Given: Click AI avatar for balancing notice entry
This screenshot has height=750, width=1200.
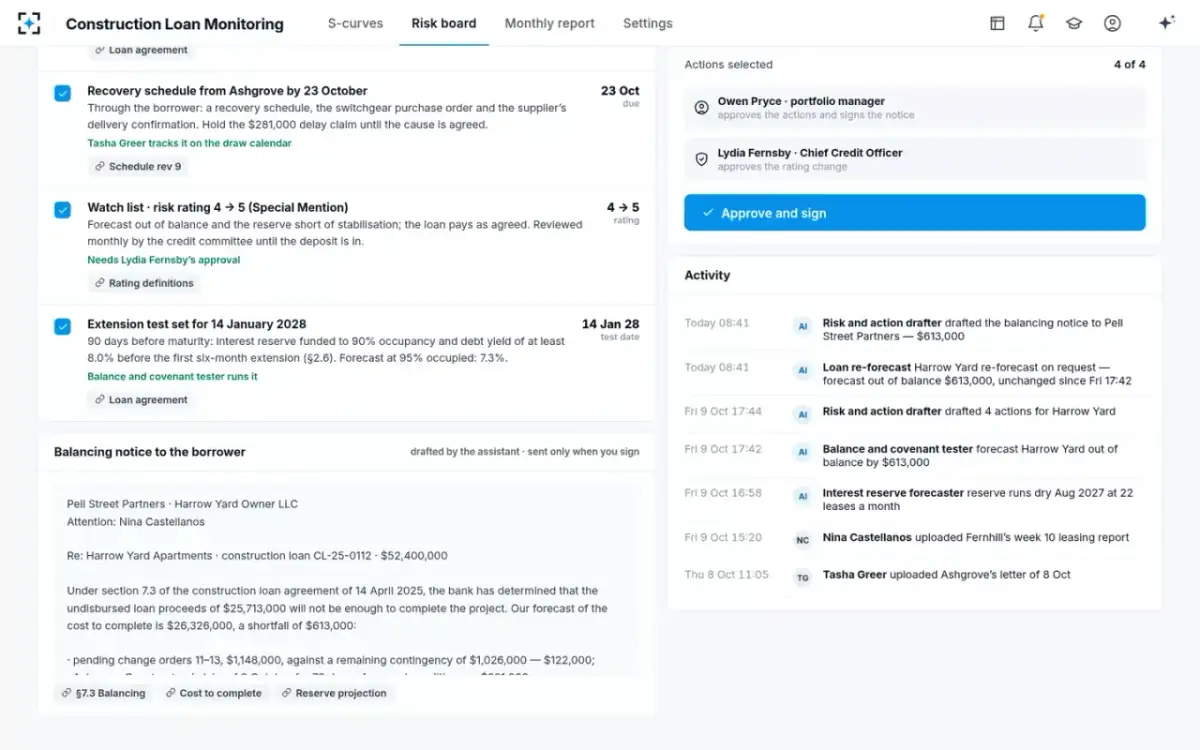Looking at the screenshot, I should click(802, 325).
